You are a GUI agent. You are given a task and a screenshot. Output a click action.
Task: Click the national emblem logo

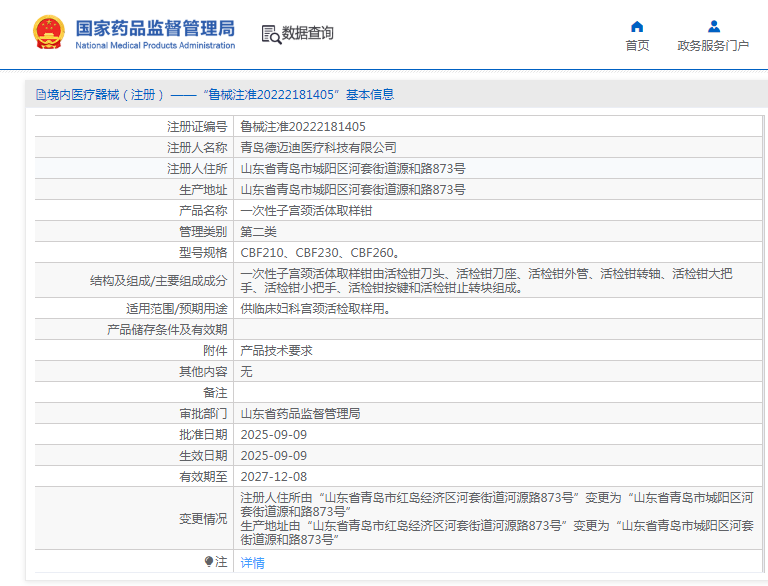click(47, 33)
